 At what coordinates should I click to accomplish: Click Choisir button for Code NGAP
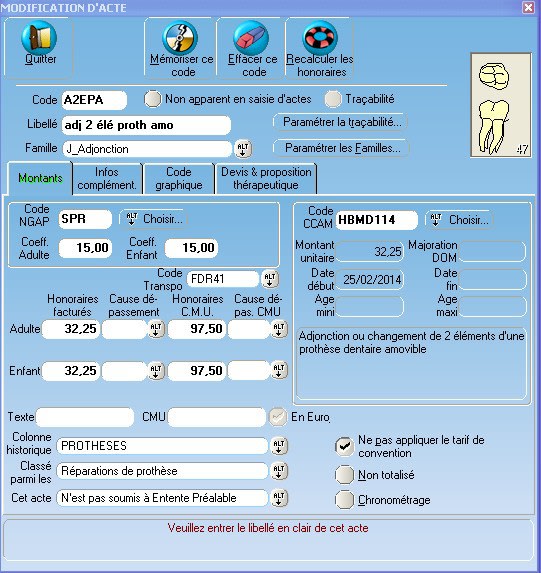[x=154, y=219]
